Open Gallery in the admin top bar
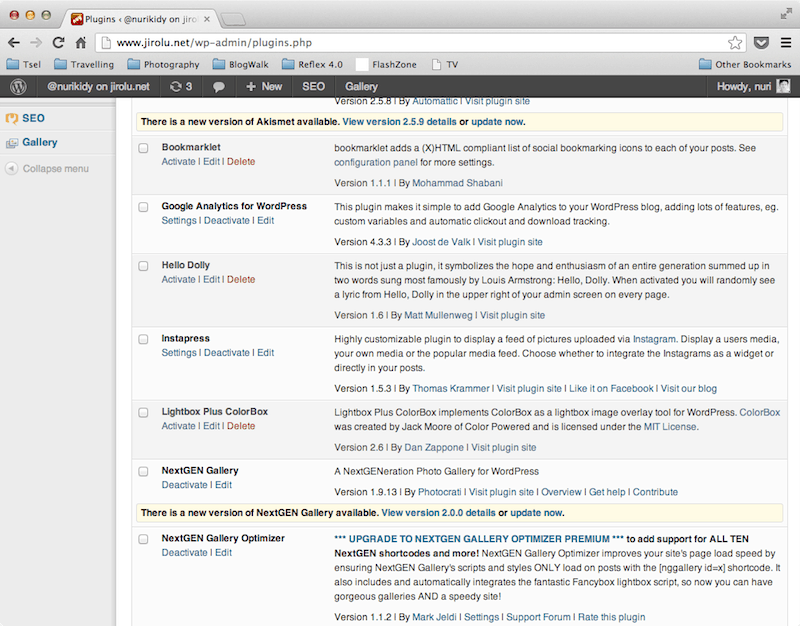This screenshot has width=800, height=626. coord(361,87)
